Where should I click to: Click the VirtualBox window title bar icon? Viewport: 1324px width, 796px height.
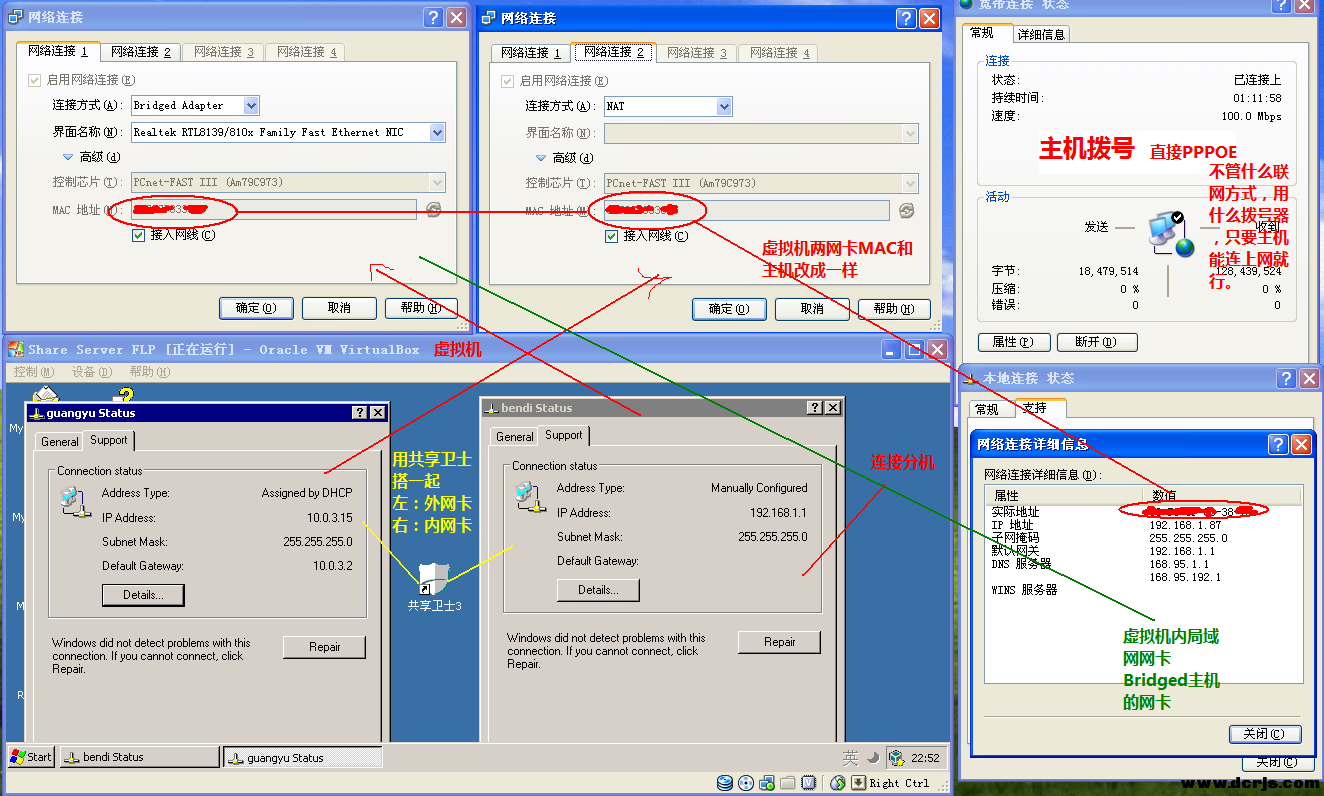coord(16,349)
